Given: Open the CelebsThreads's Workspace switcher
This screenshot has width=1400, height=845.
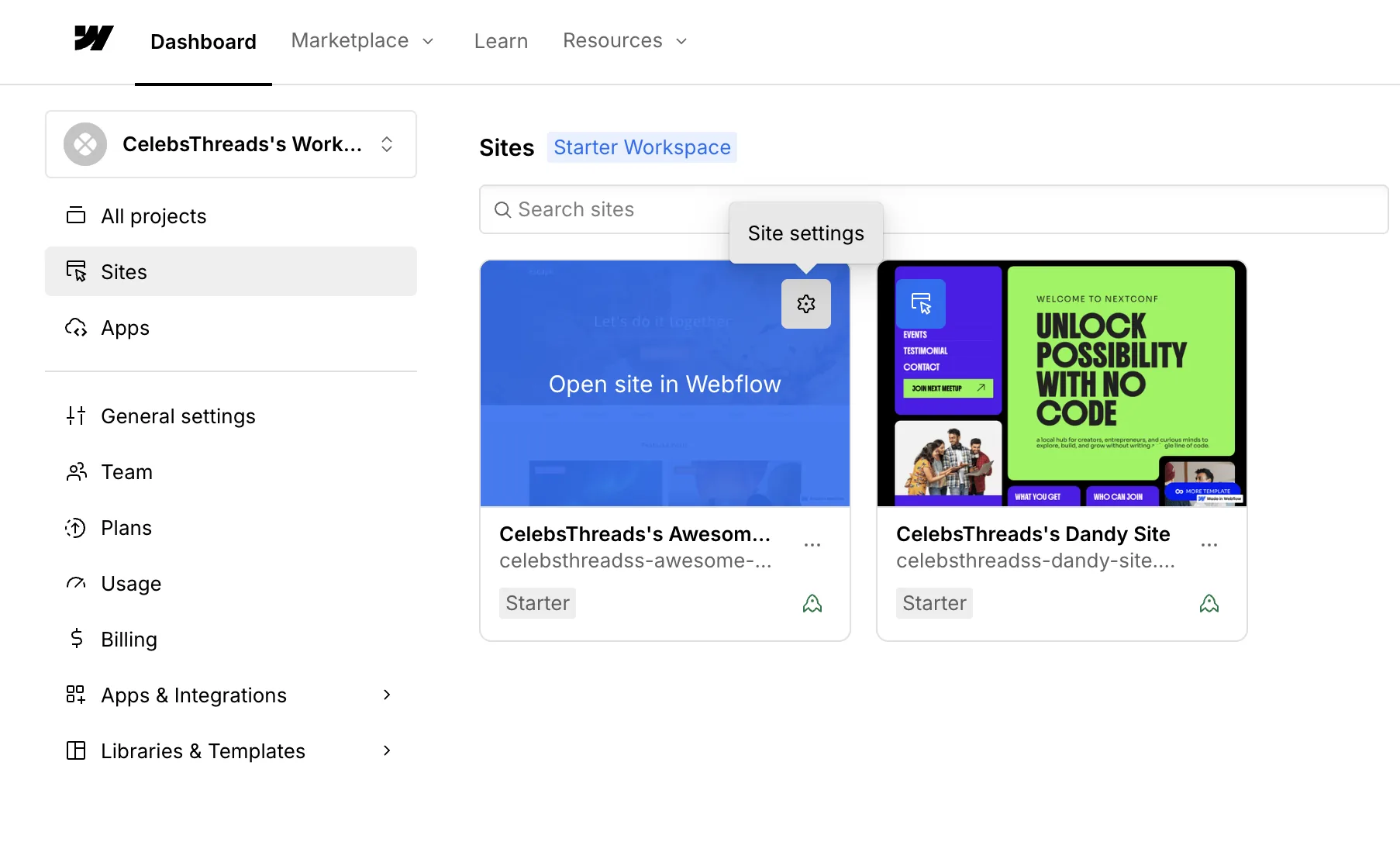Looking at the screenshot, I should tap(231, 144).
